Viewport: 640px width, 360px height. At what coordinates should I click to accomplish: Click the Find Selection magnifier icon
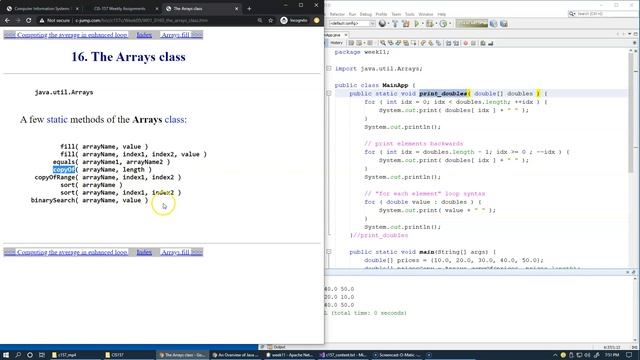383,43
